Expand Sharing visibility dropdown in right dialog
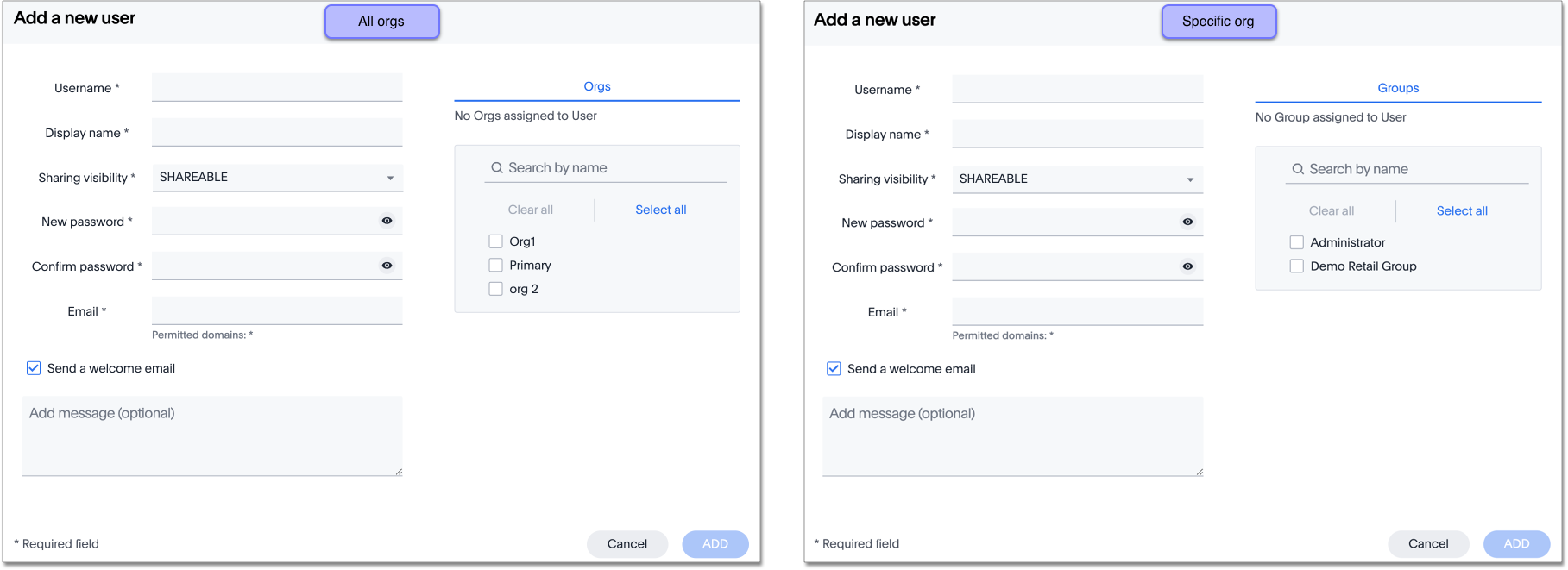 pos(1077,179)
